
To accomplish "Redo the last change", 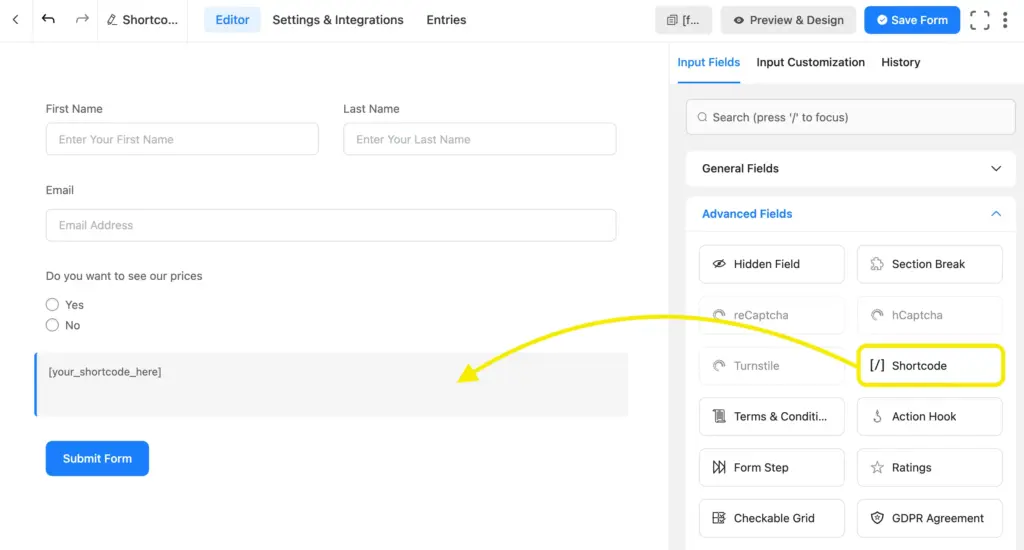I will click(x=82, y=19).
